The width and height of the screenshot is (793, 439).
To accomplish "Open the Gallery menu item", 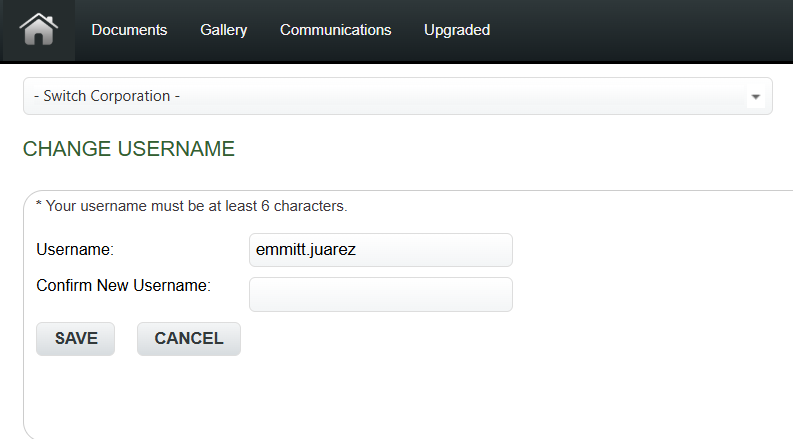I will tap(224, 30).
